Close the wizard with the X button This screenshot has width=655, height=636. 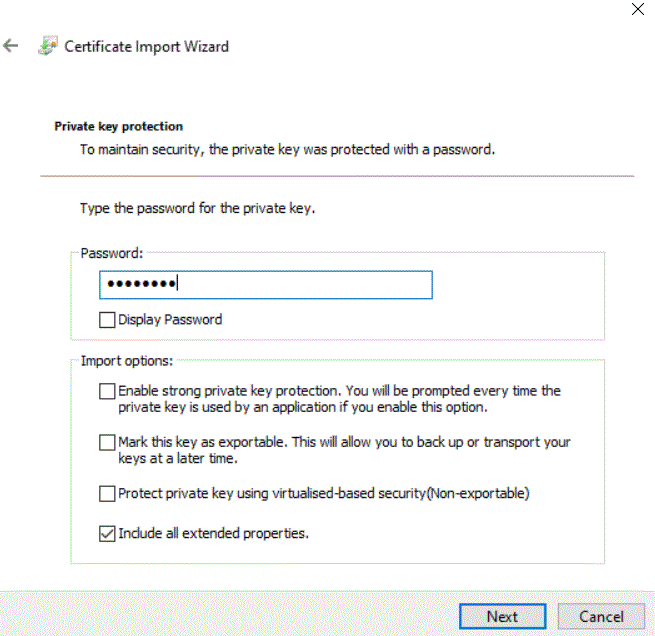tap(637, 9)
